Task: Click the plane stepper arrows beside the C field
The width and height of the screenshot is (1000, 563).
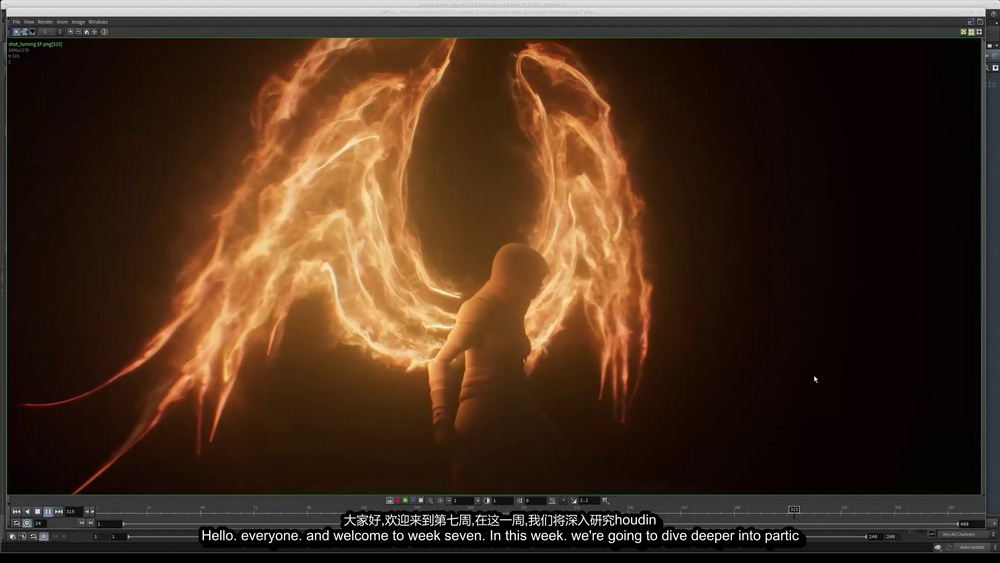Action: 60,32
